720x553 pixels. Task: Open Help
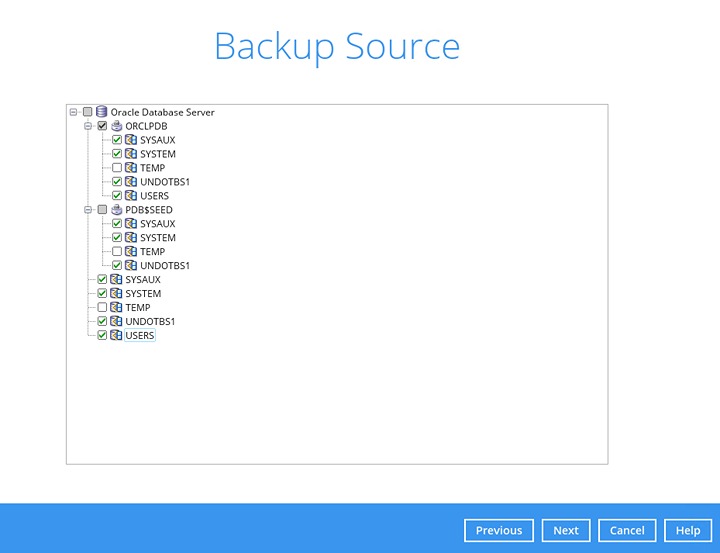click(688, 530)
